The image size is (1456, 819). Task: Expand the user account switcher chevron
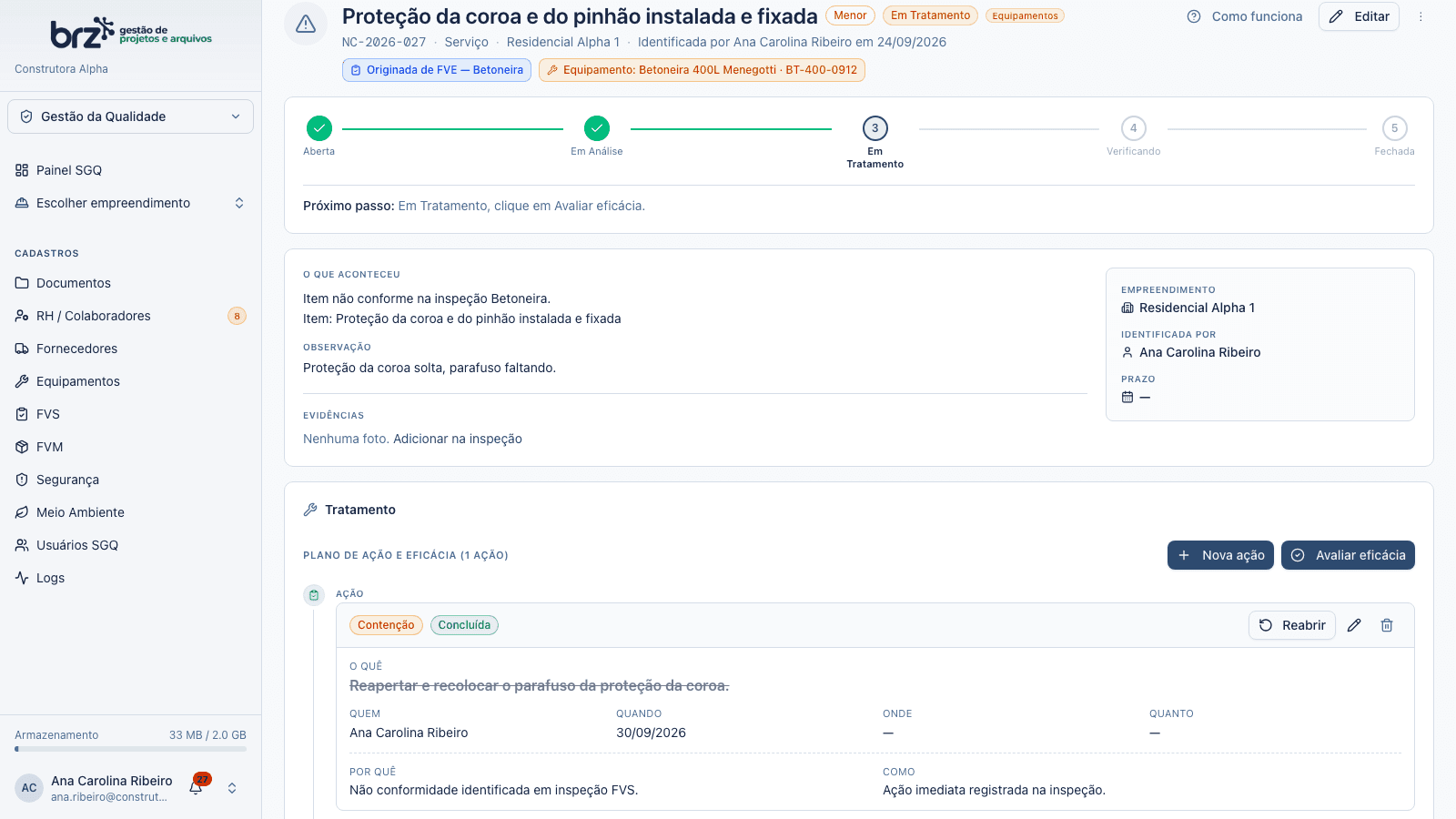232,788
